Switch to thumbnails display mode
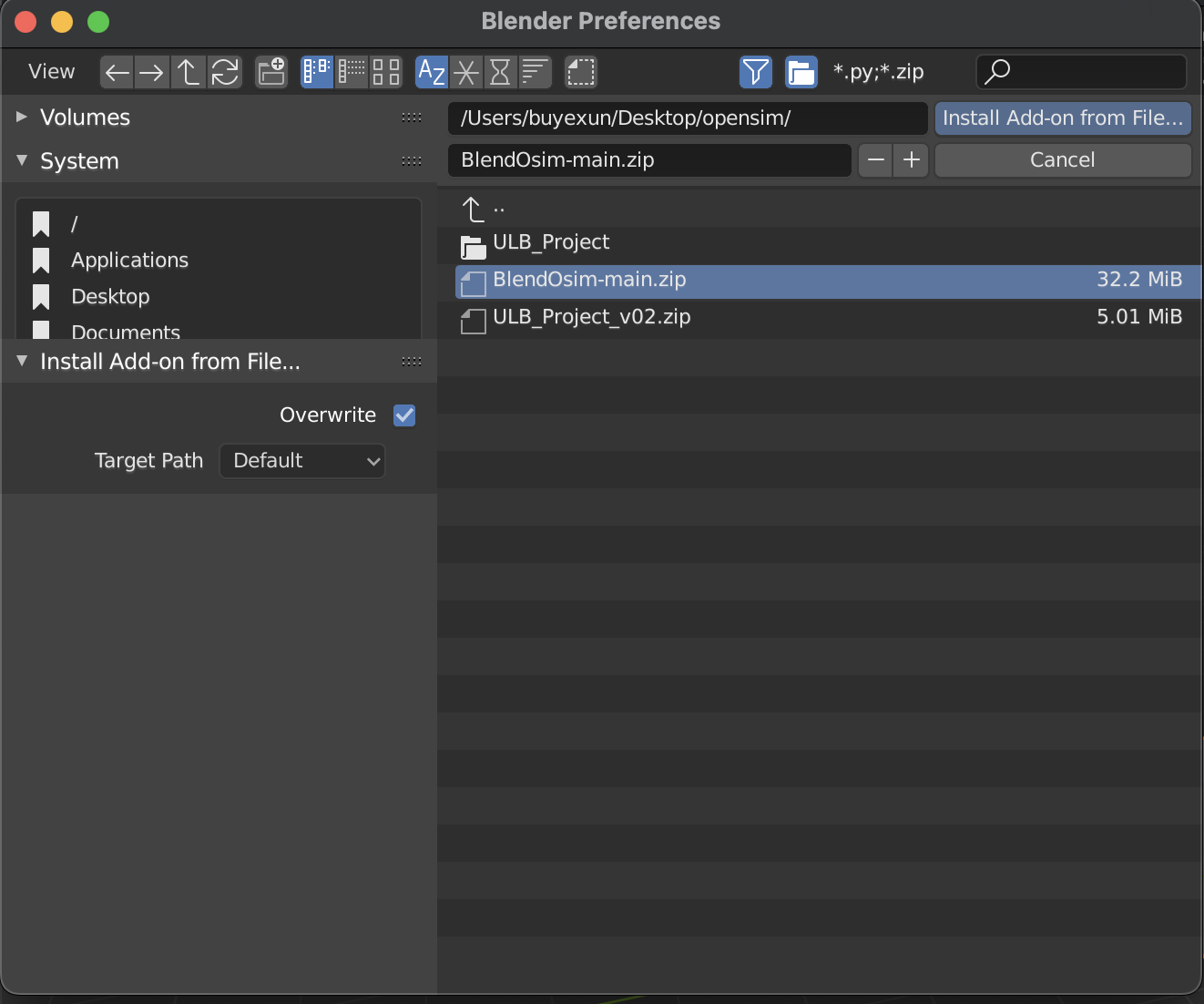The image size is (1204, 1004). point(386,72)
